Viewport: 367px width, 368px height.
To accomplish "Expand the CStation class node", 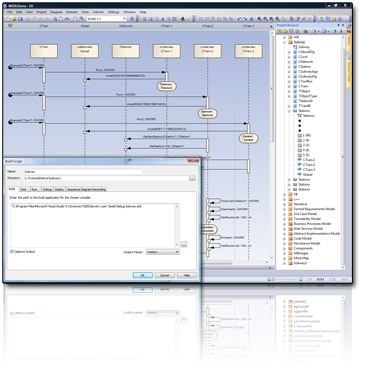I will (289, 67).
